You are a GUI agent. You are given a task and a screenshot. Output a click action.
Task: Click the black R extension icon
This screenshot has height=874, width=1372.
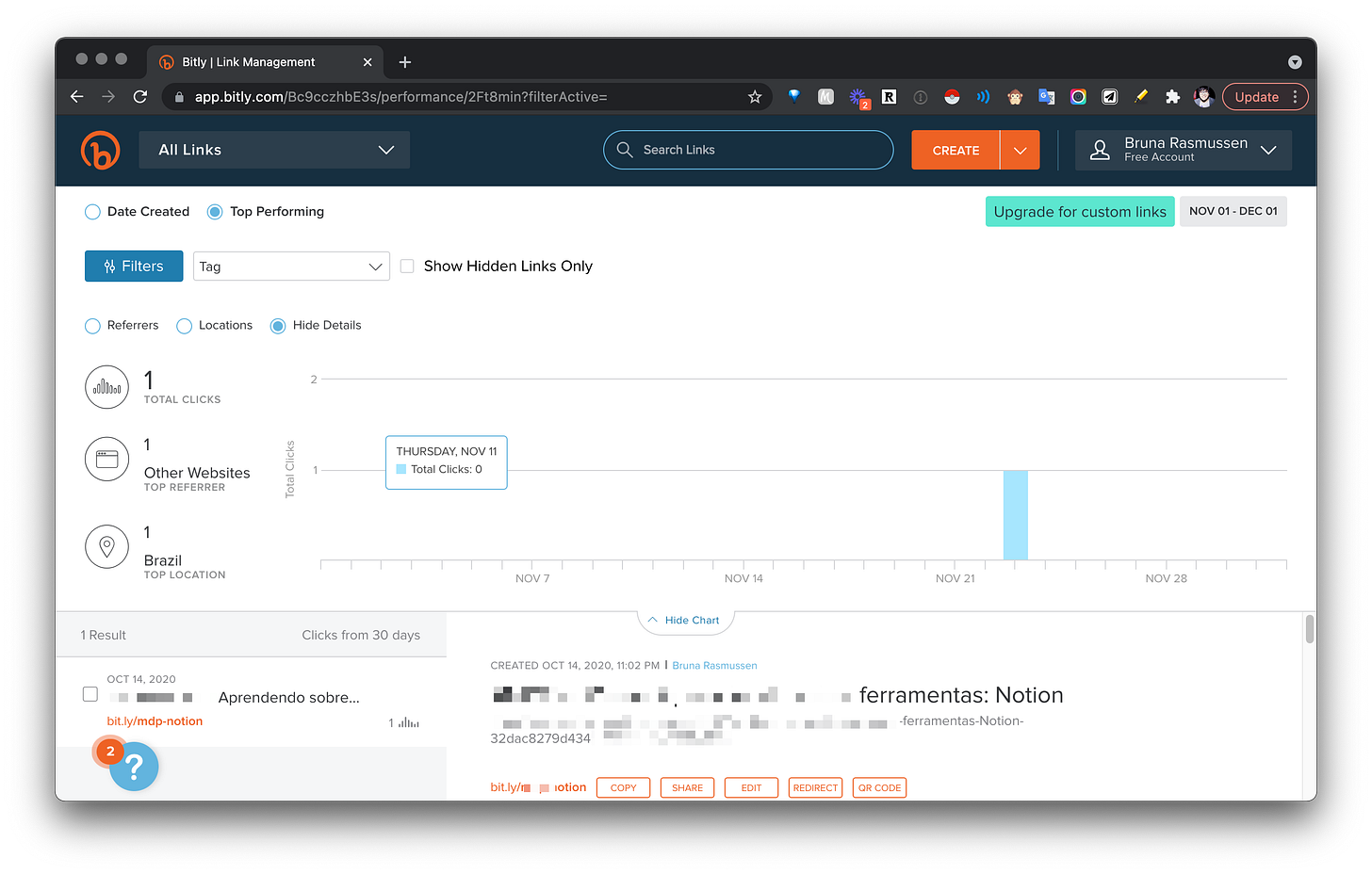[x=889, y=97]
